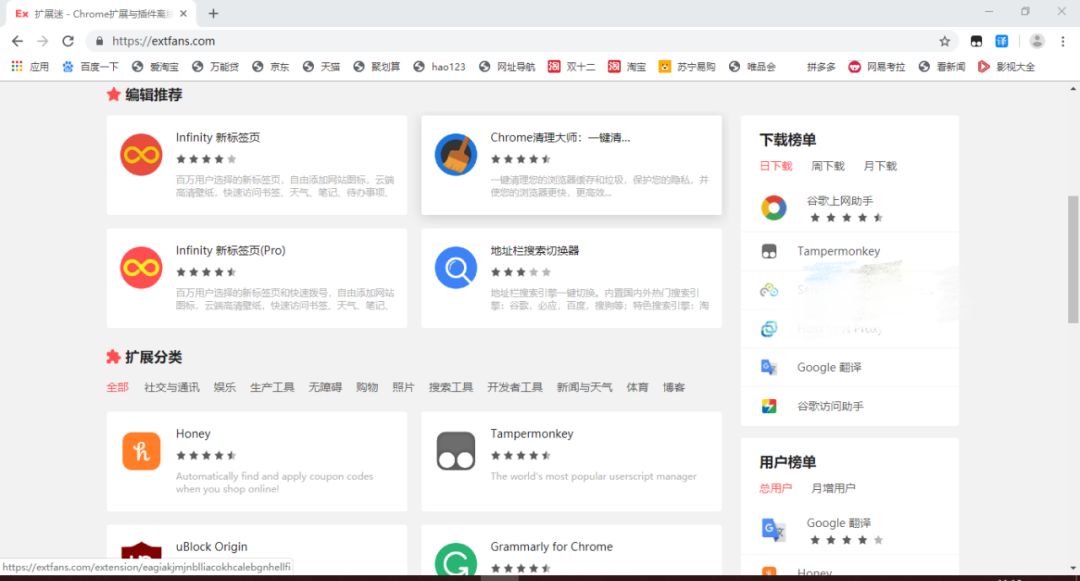This screenshot has height=581, width=1080.
Task: Switch to the 月增用户 tab
Action: (x=833, y=488)
